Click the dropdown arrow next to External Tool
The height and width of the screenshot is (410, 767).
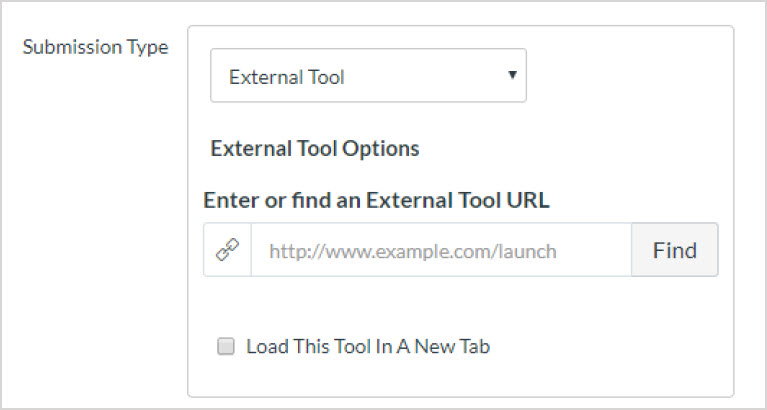[x=512, y=75]
